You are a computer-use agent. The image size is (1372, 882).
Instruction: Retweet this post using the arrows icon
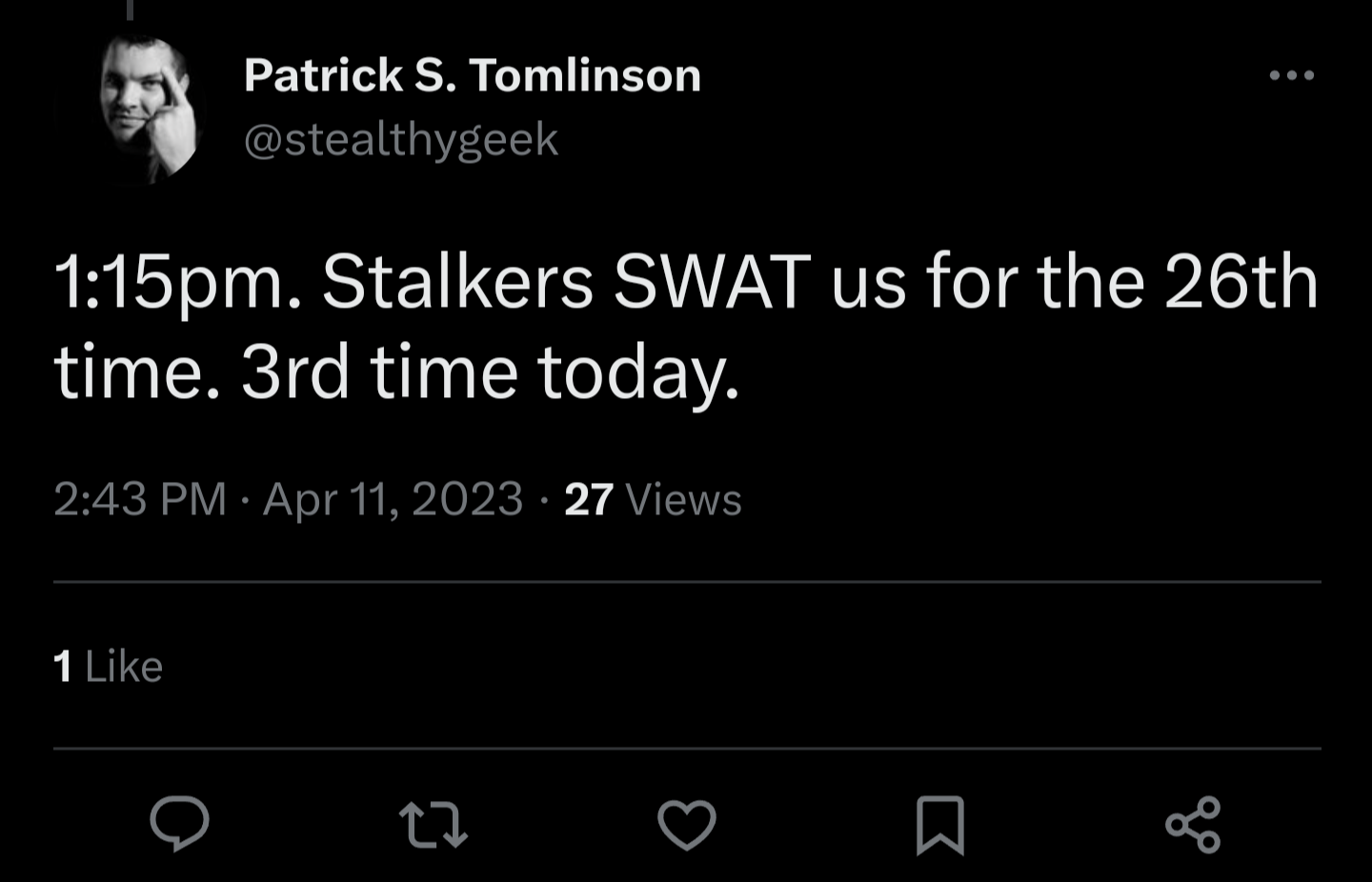click(x=433, y=825)
